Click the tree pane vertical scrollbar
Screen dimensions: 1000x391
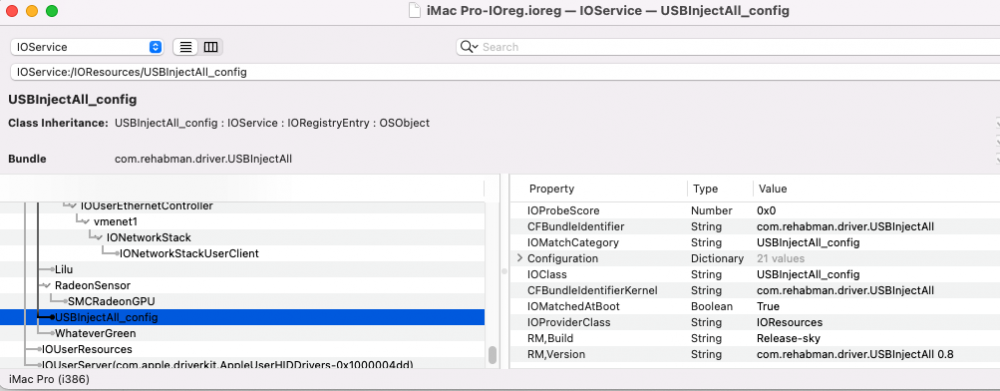(492, 355)
